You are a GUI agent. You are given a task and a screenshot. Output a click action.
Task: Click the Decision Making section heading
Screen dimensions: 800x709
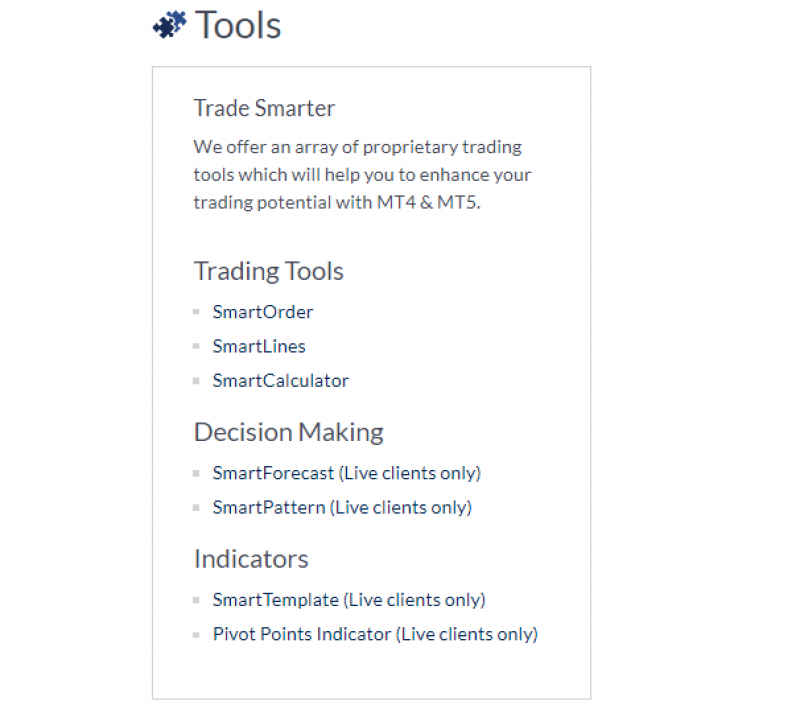pyautogui.click(x=288, y=432)
